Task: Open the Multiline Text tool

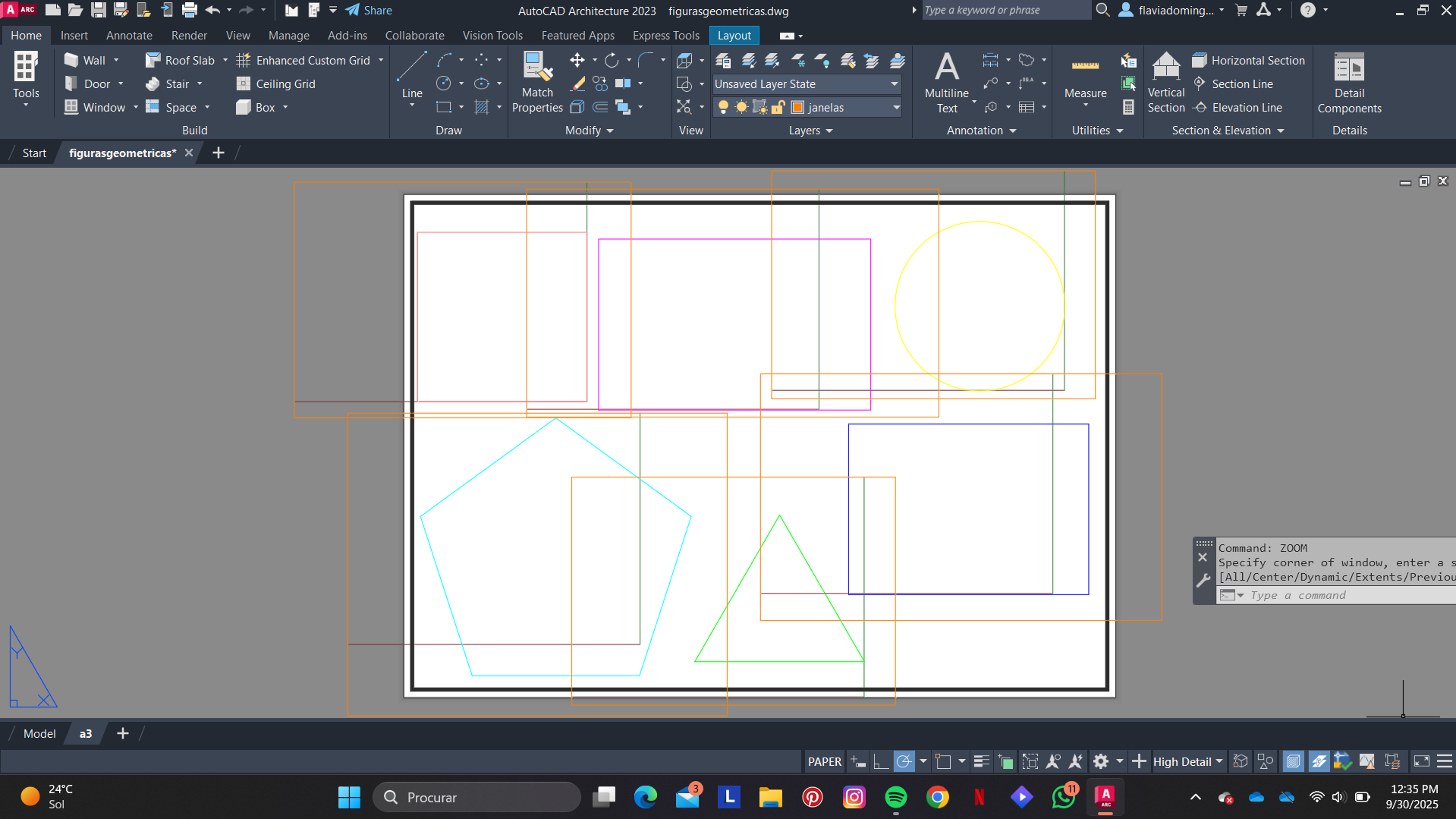Action: coord(946,83)
